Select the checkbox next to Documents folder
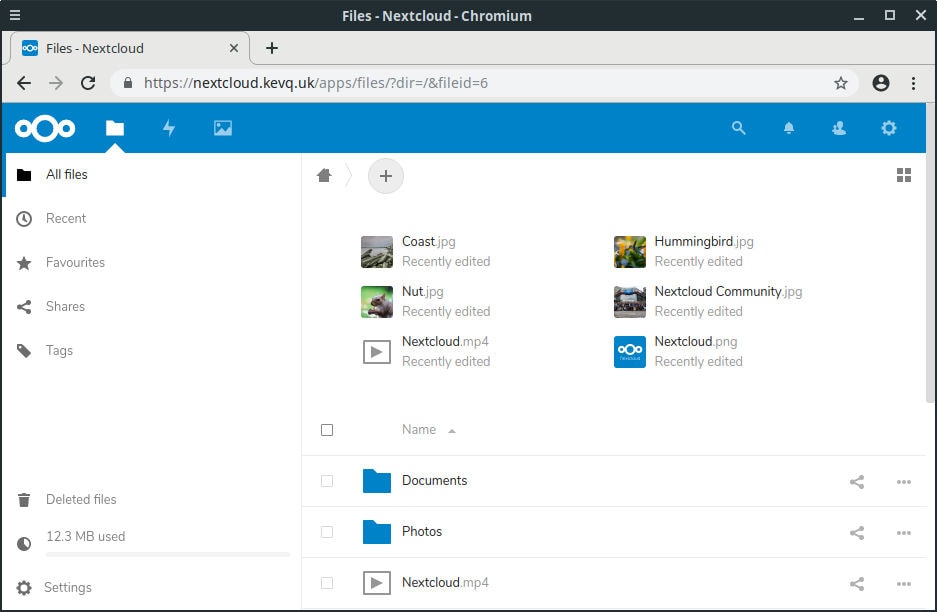 pos(327,481)
